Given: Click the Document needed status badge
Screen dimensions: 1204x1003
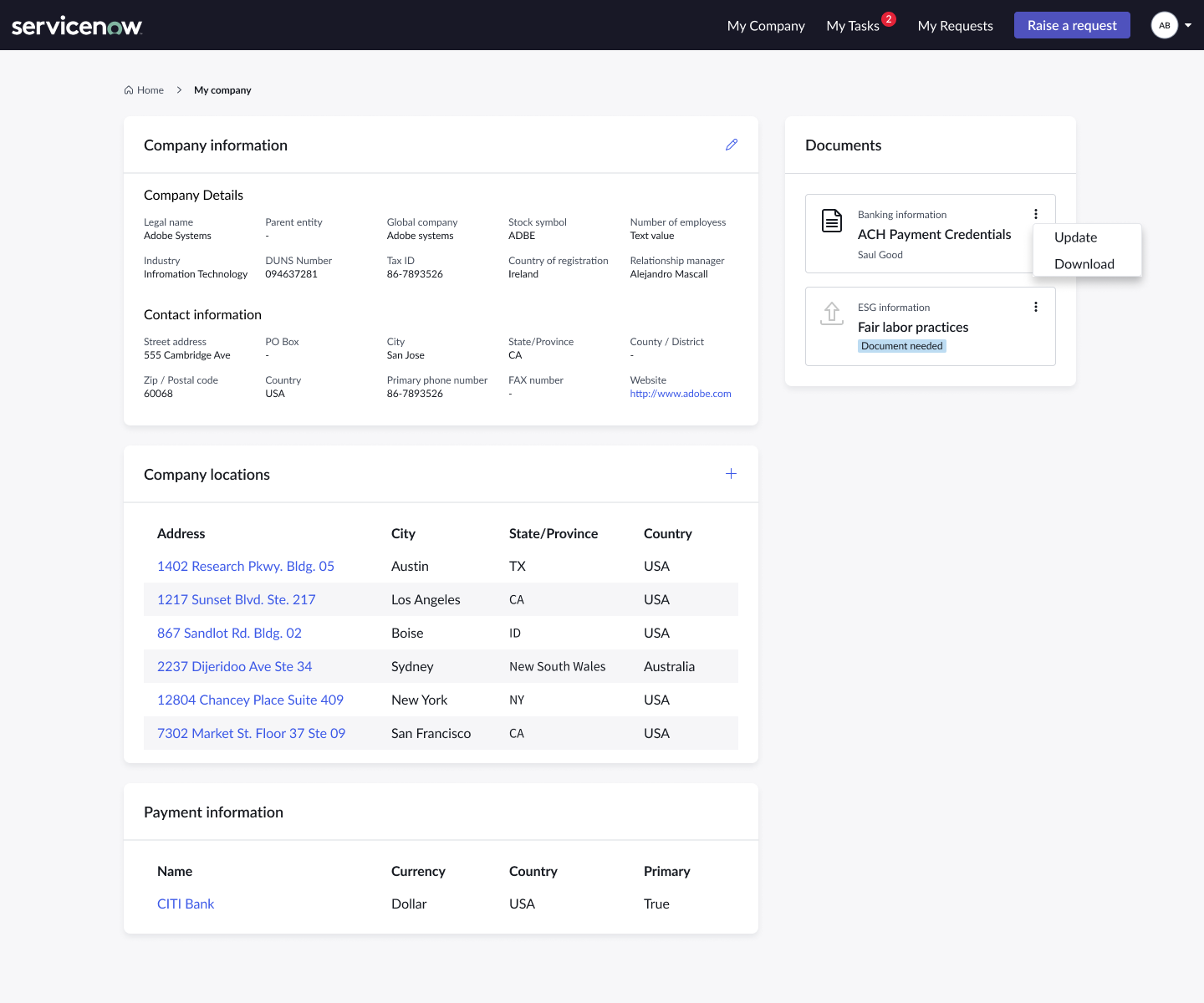Looking at the screenshot, I should 901,346.
